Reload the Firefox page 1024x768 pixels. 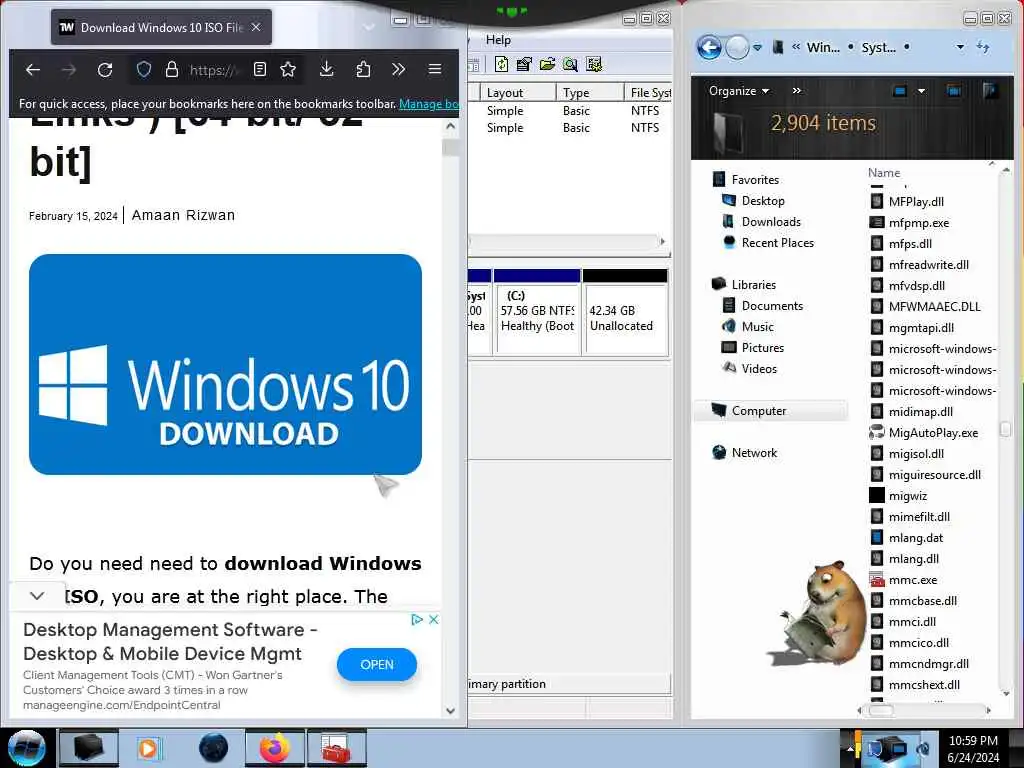pos(104,70)
